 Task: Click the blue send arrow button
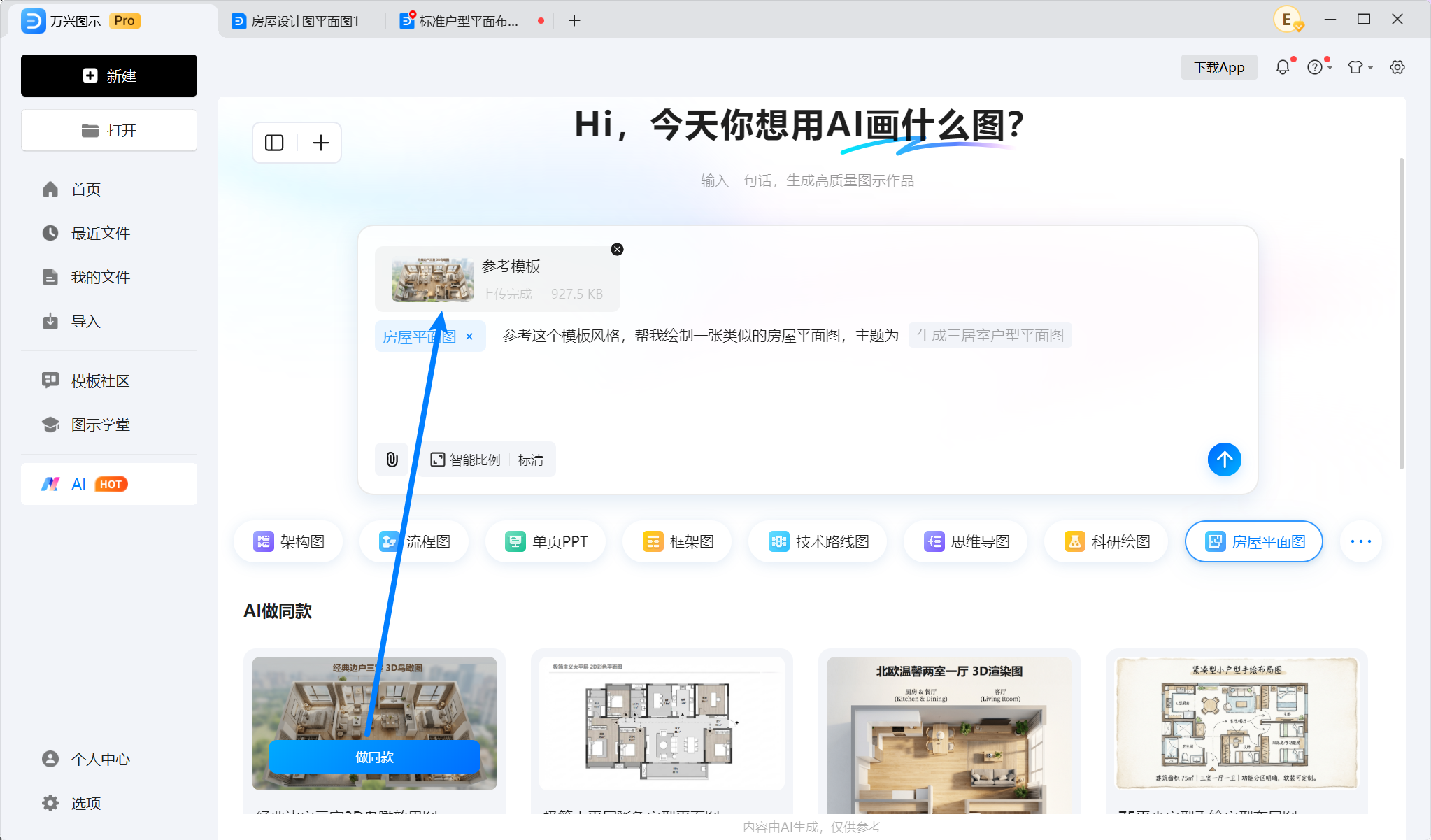click(x=1224, y=460)
